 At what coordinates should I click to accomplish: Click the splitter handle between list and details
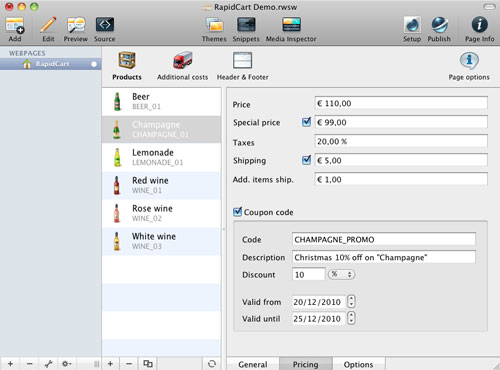pos(224,229)
